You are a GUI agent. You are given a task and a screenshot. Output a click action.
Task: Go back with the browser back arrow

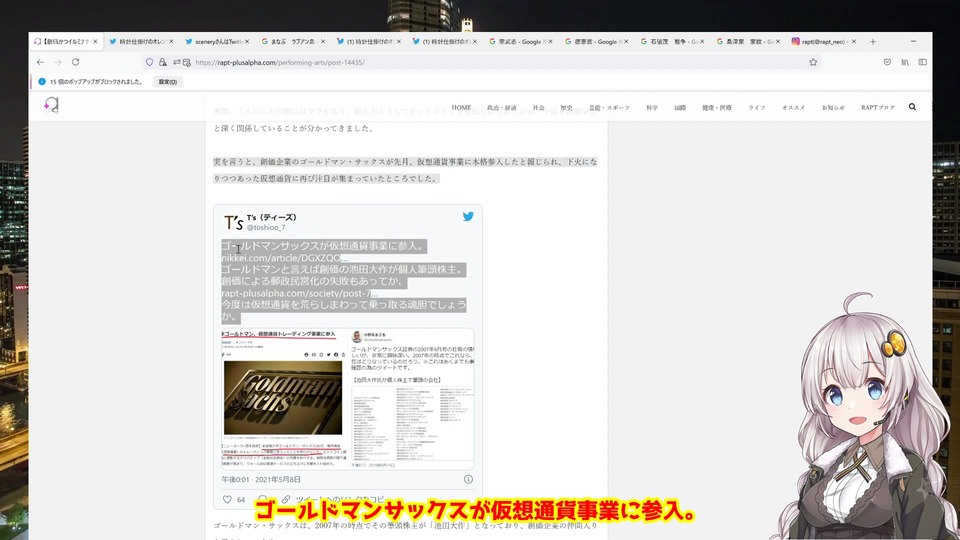[40, 62]
